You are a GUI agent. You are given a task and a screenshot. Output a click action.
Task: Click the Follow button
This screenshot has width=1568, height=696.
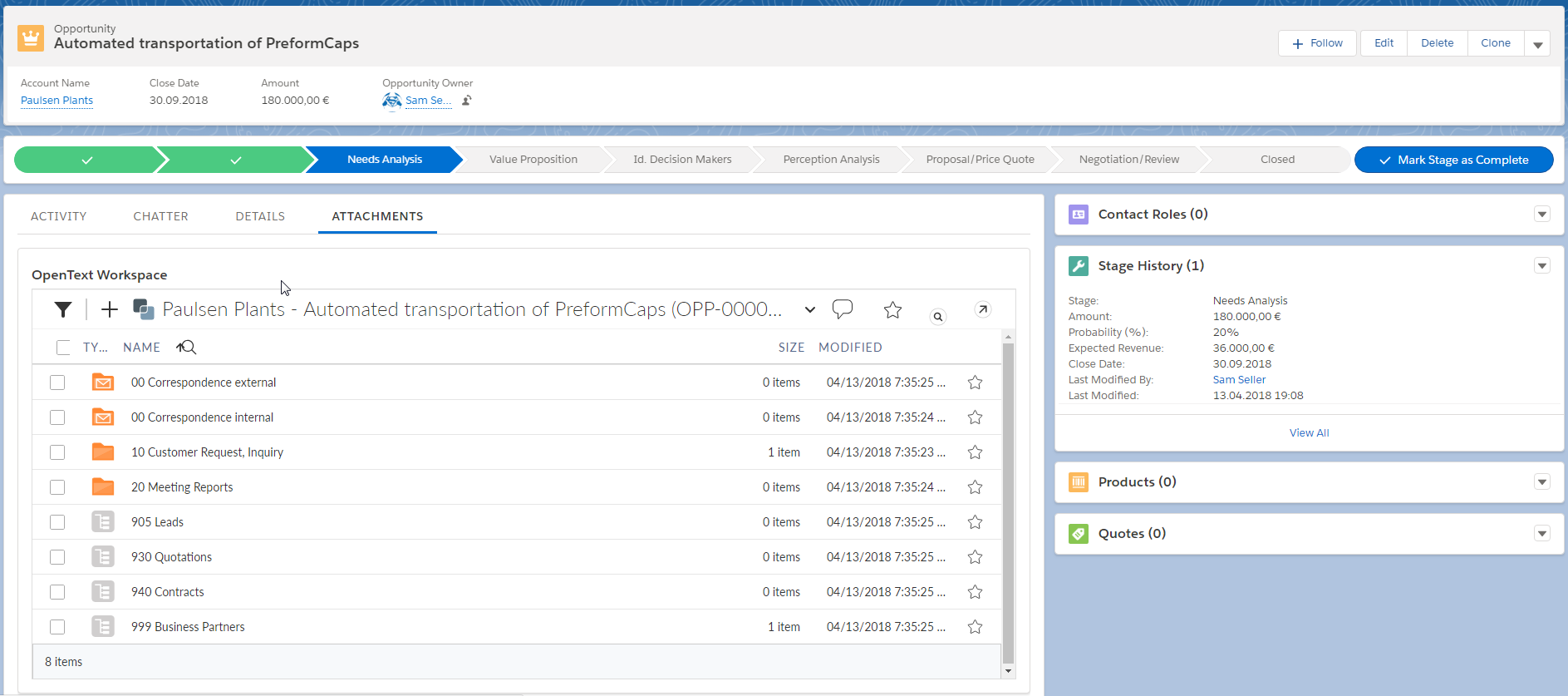click(1317, 43)
